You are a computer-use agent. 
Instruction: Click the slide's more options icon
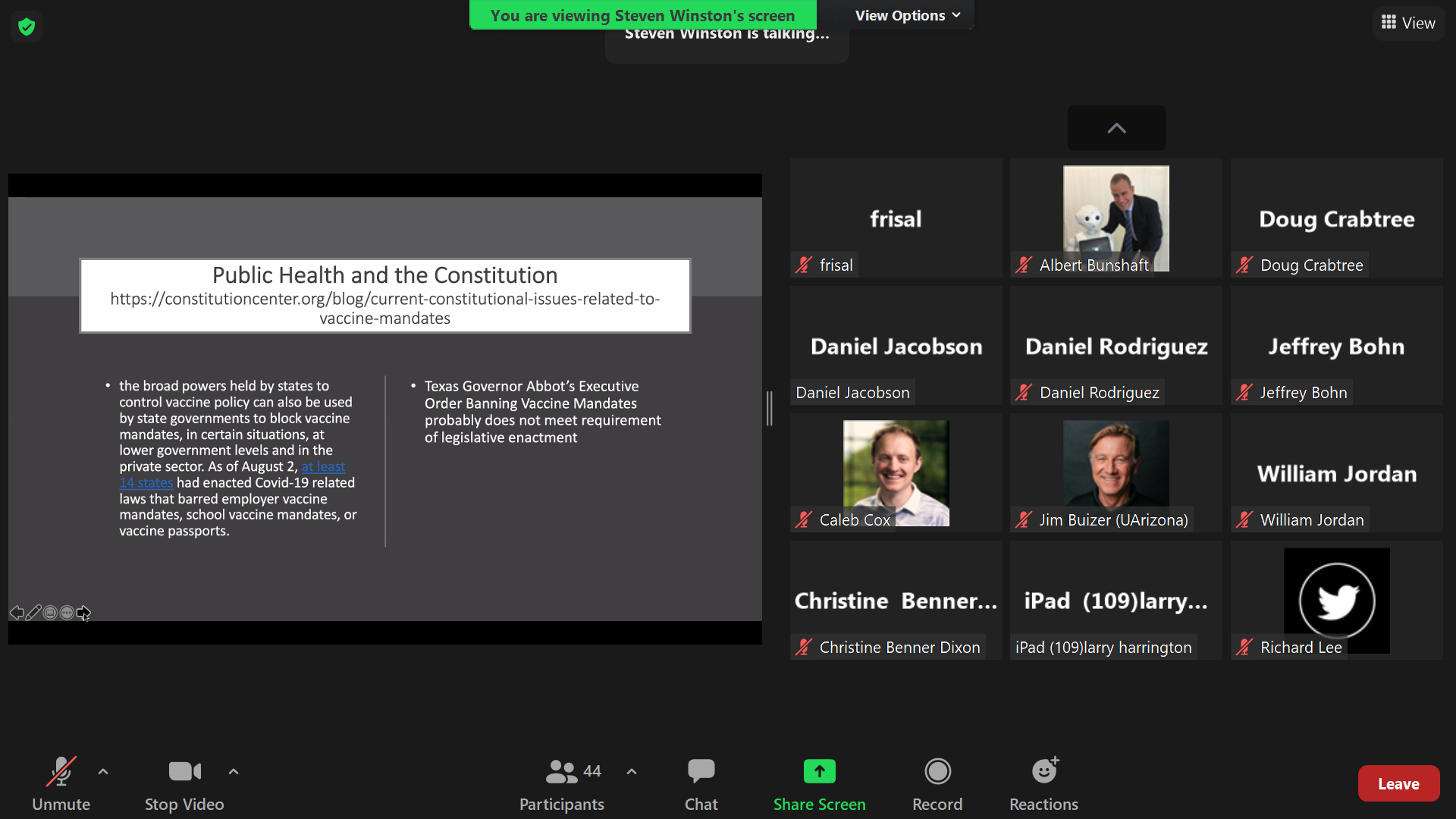click(67, 613)
